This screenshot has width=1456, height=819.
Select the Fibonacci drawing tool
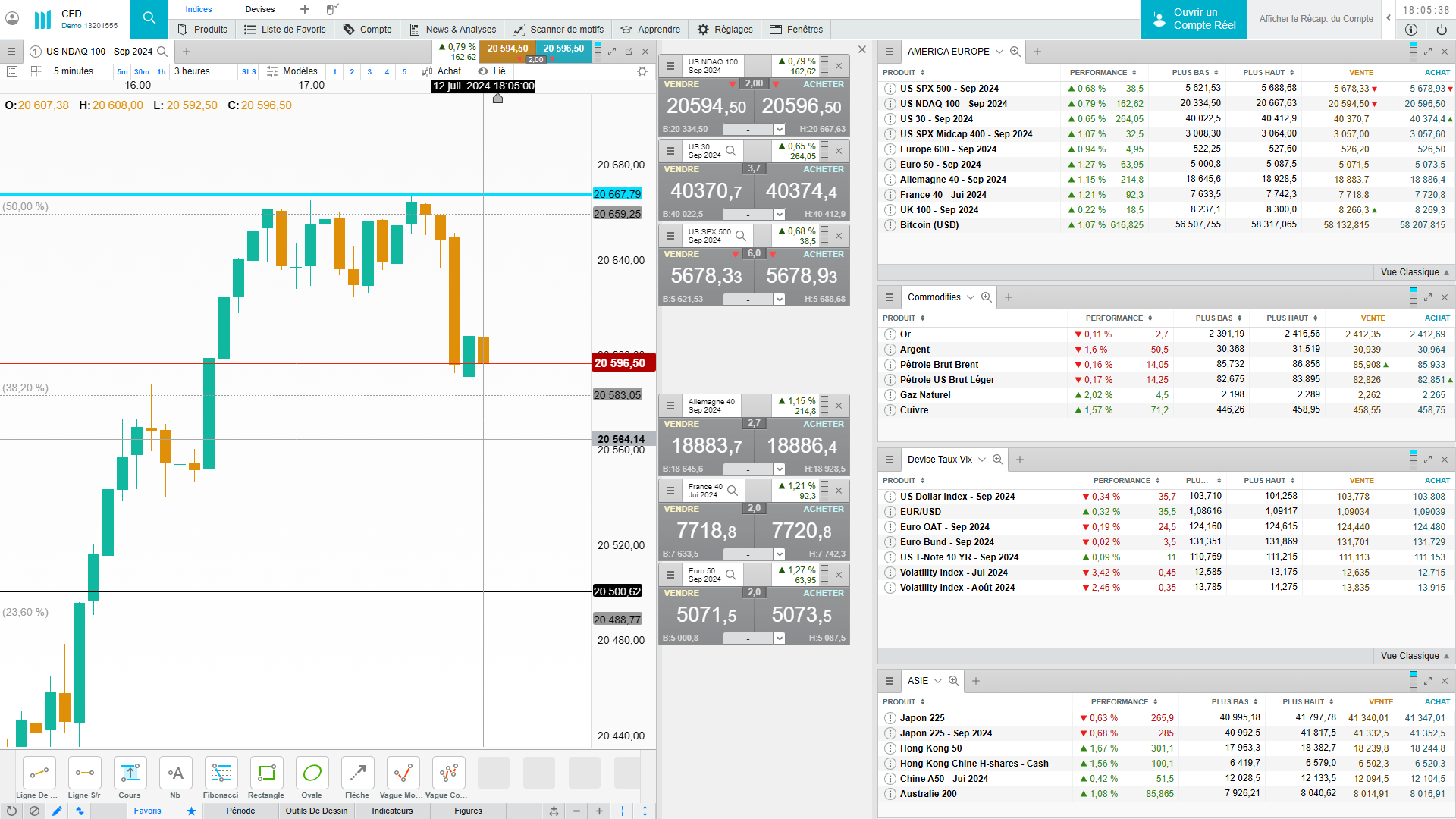[x=221, y=773]
